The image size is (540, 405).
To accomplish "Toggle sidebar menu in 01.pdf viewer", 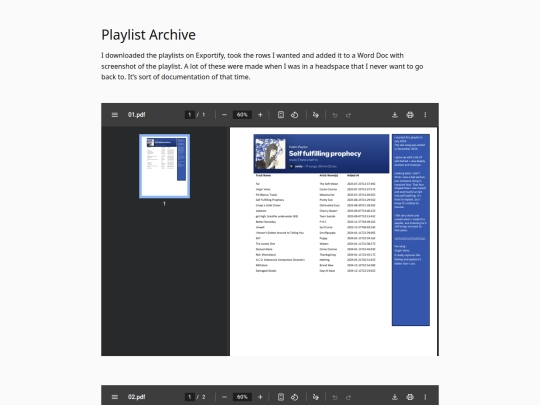I will point(115,115).
